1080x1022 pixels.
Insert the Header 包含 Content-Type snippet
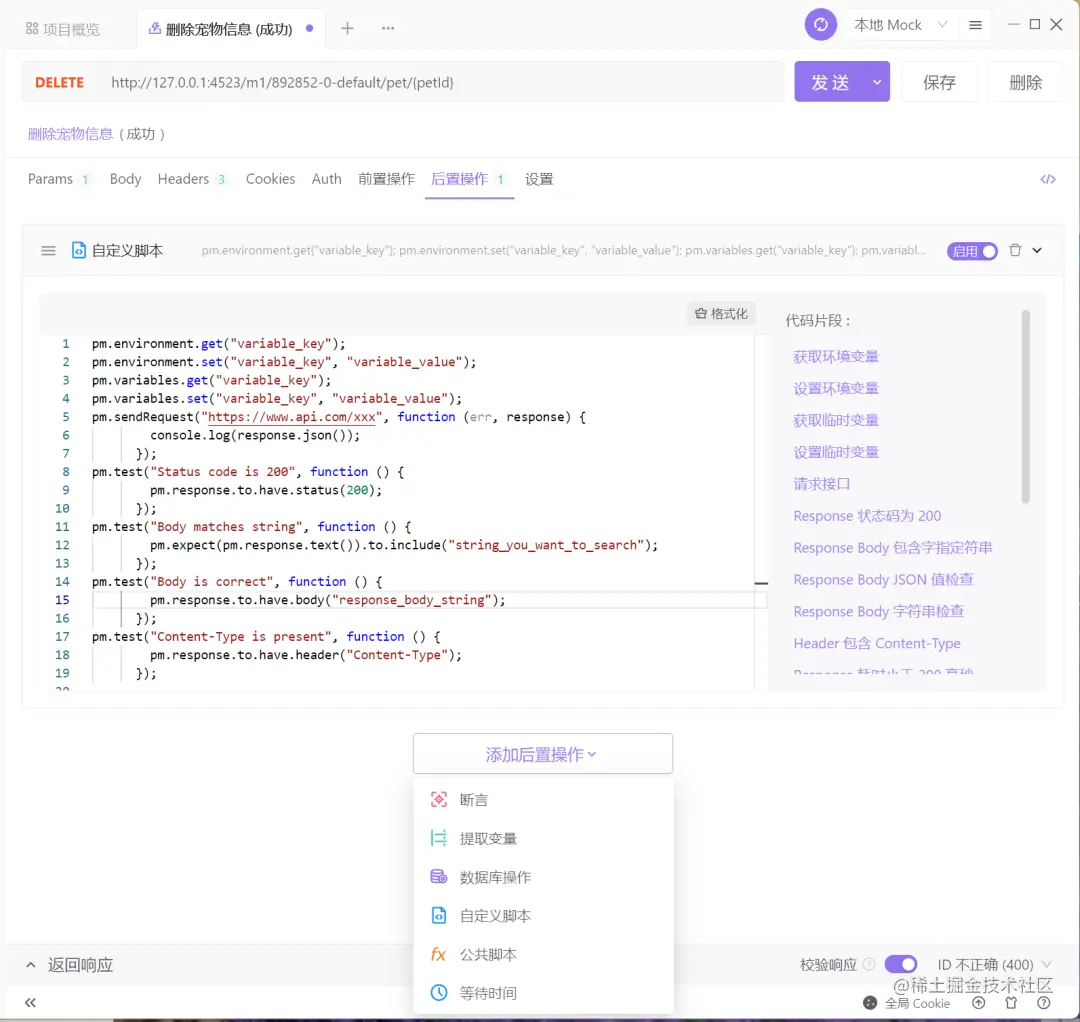coord(877,643)
